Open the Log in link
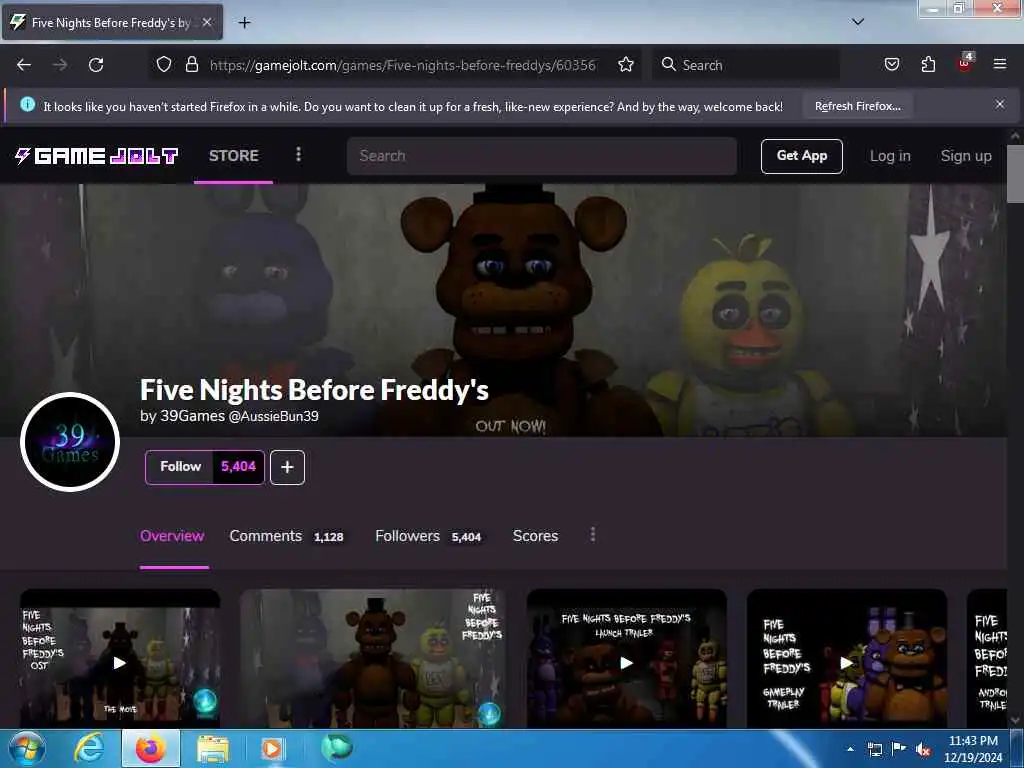 point(889,156)
